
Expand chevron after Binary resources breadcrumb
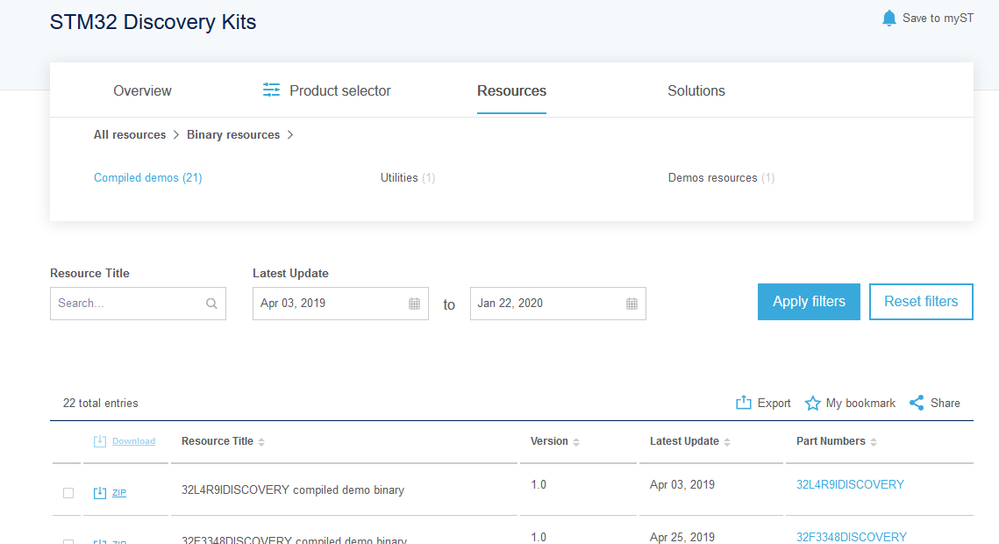pyautogui.click(x=290, y=134)
